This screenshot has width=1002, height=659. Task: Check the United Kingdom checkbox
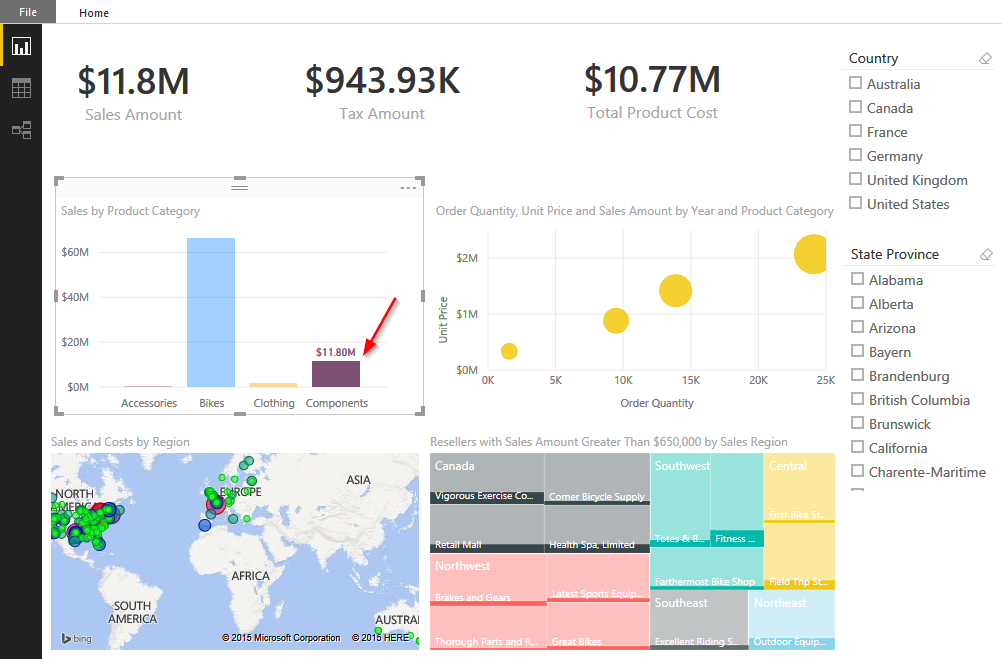tap(857, 180)
